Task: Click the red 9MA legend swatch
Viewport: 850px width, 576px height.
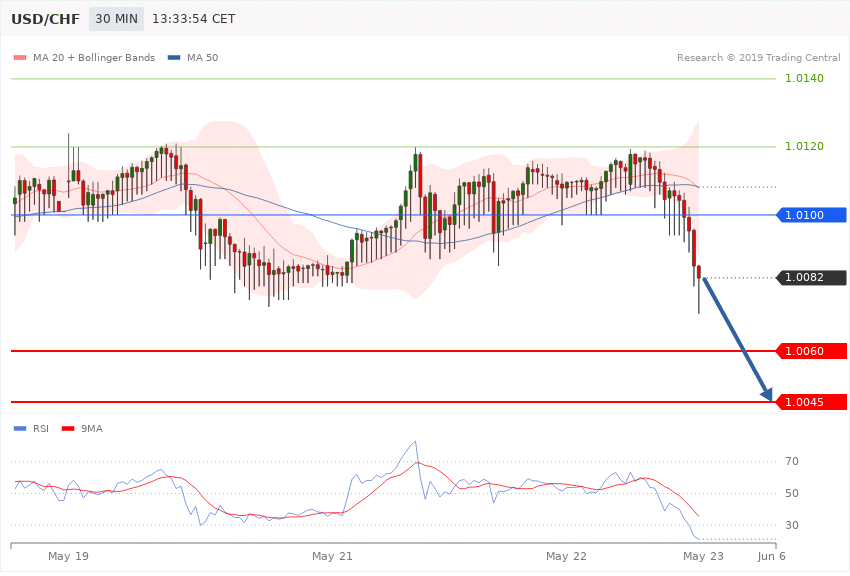Action: click(68, 429)
